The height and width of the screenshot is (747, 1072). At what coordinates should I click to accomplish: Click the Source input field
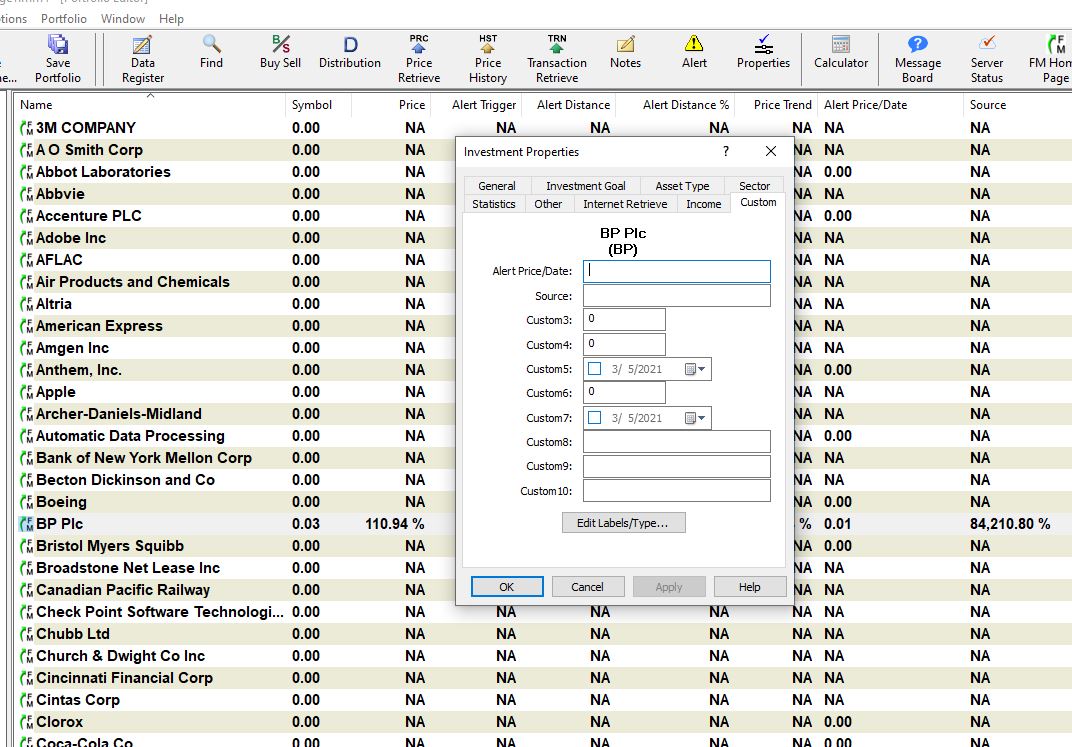[x=676, y=296]
